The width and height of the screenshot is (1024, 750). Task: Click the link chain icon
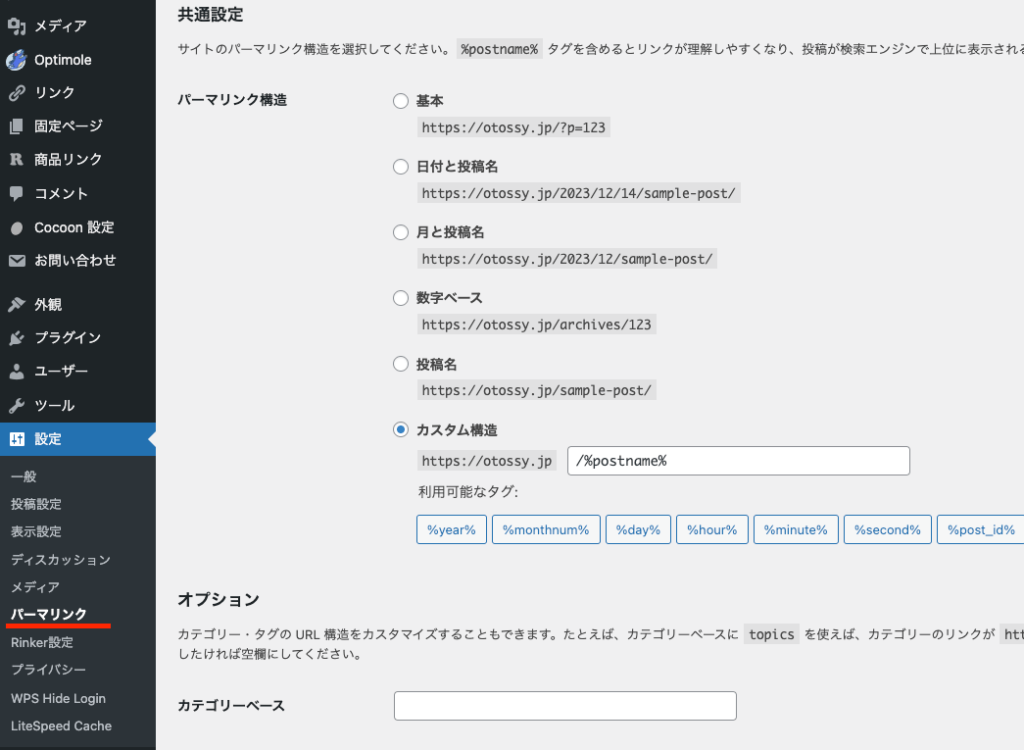click(16, 93)
